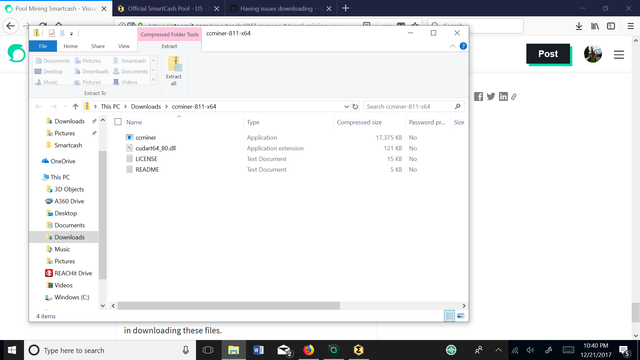Open the Steemit hamburger menu
The image size is (640, 360).
pos(619,55)
